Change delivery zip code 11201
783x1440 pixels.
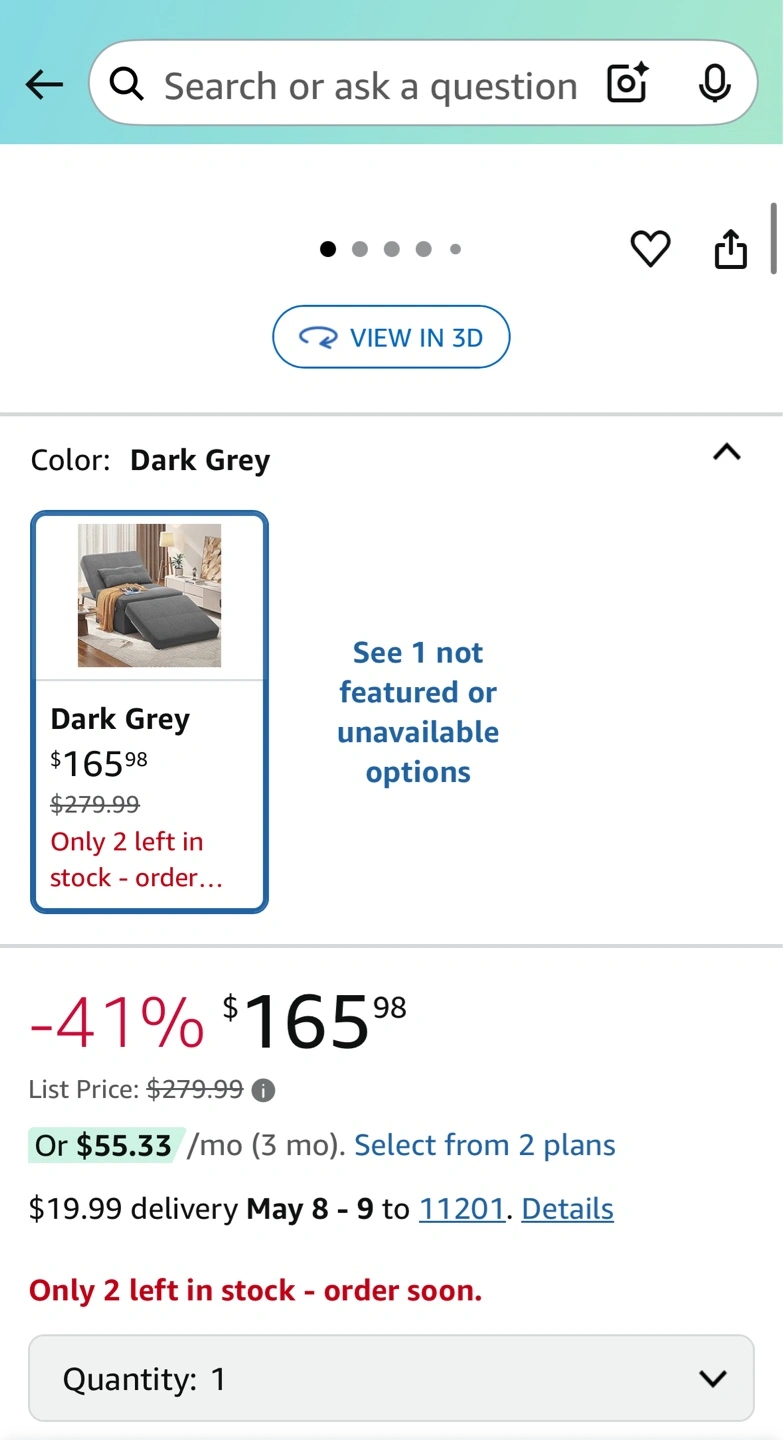point(461,1209)
